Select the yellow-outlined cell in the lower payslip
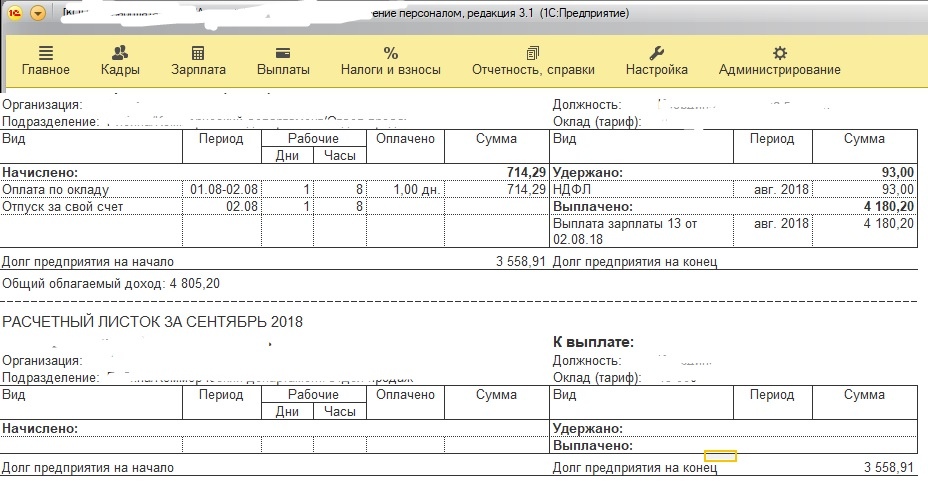 click(720, 456)
